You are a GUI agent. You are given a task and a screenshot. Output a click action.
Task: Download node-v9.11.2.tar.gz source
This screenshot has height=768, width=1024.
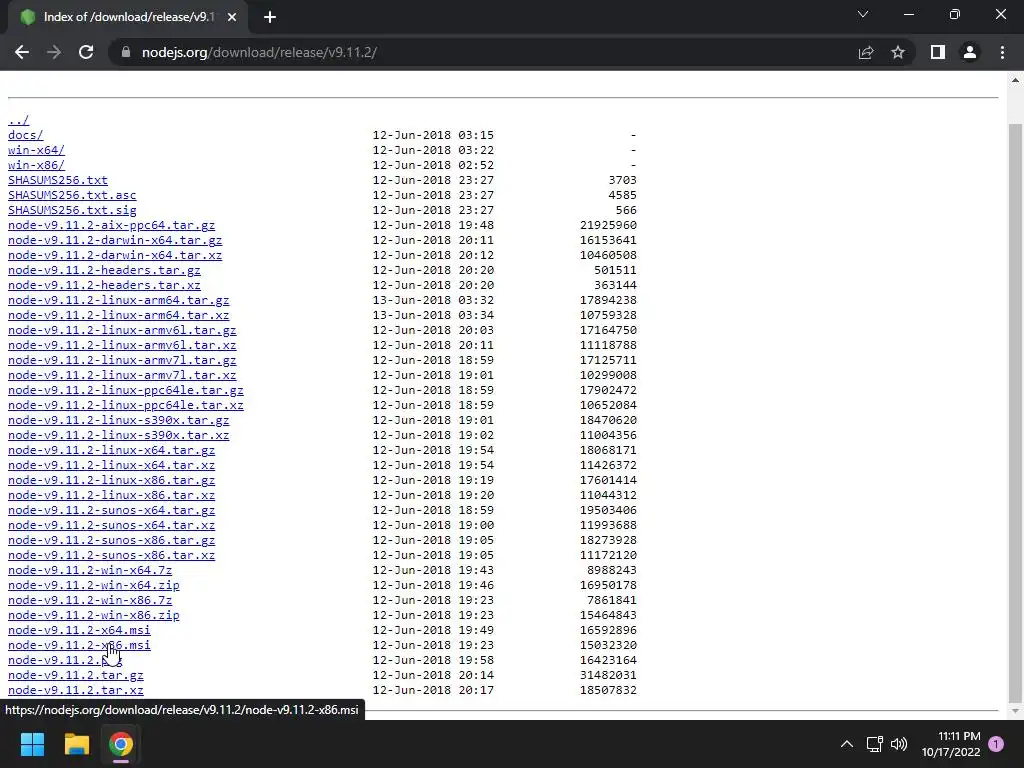coord(76,676)
